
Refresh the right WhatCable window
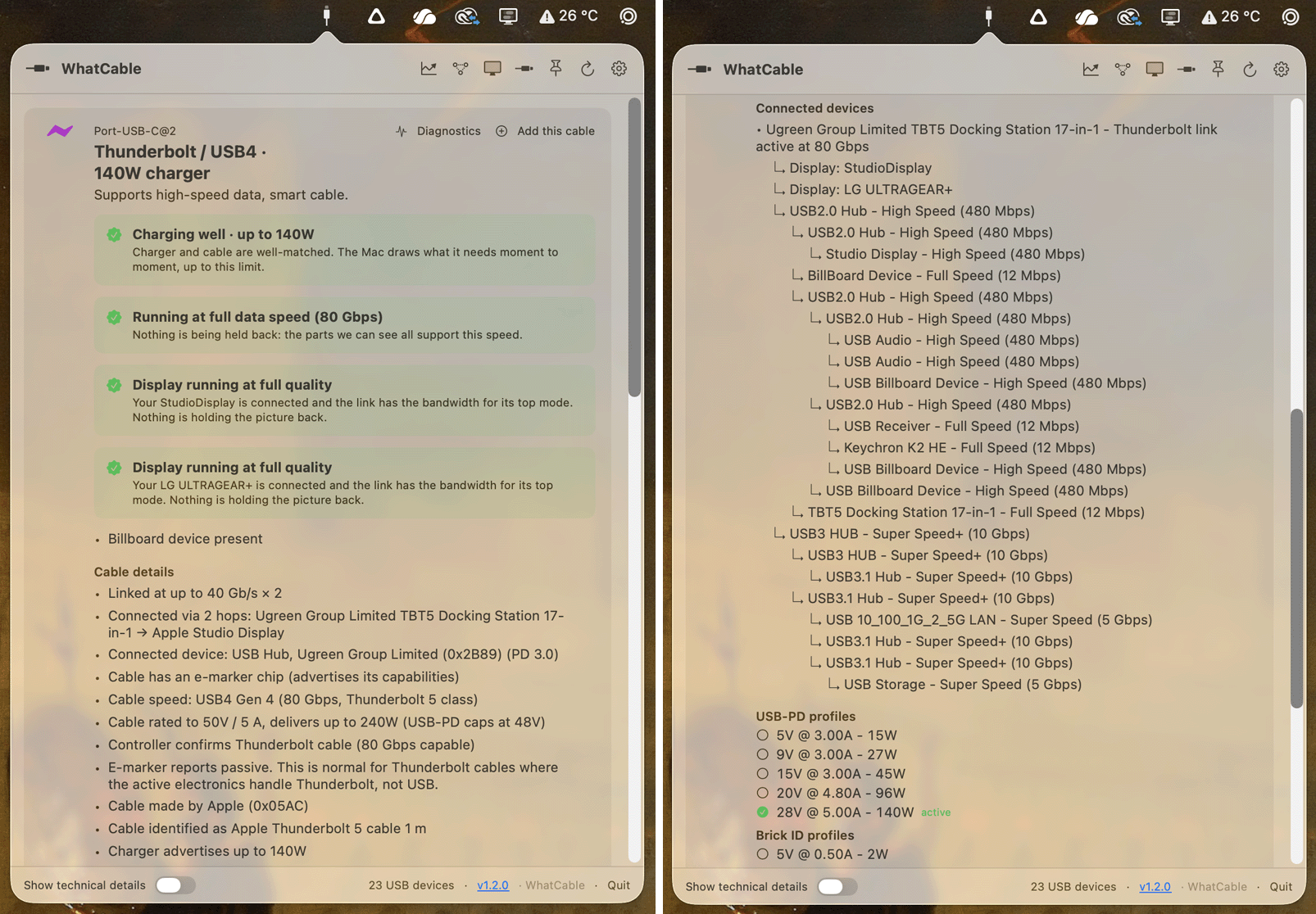coord(1250,70)
